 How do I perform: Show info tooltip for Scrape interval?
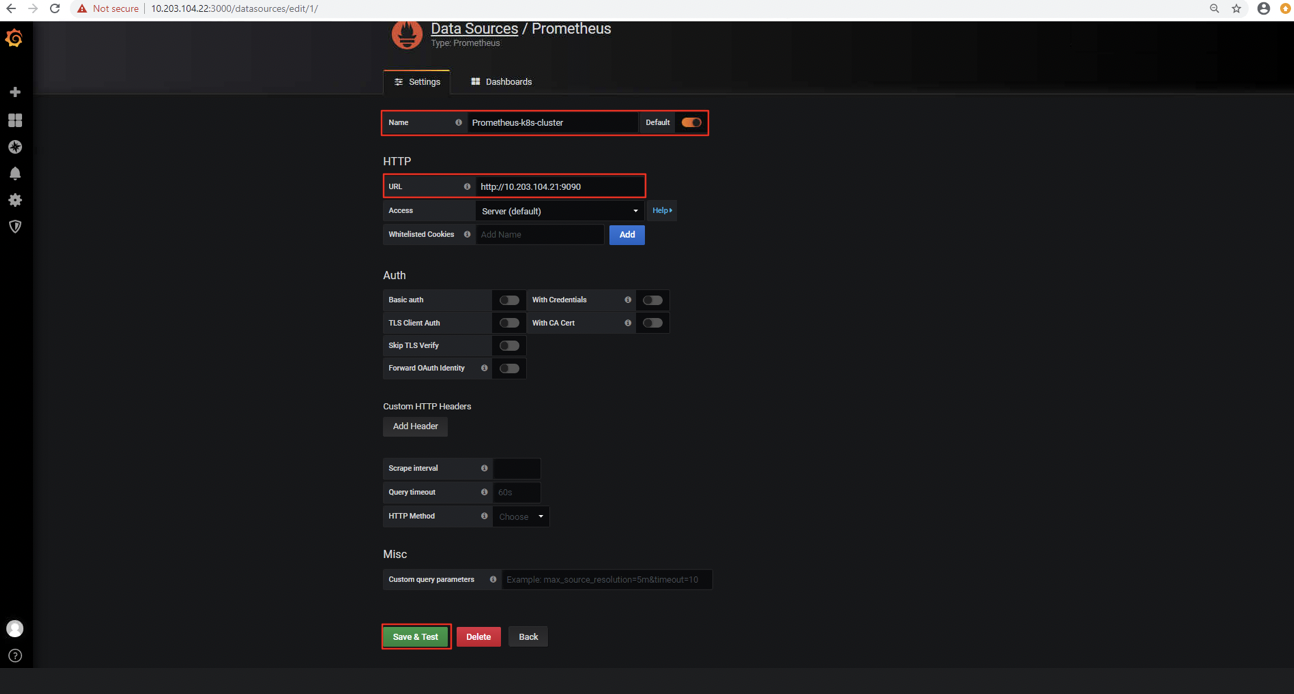[484, 468]
